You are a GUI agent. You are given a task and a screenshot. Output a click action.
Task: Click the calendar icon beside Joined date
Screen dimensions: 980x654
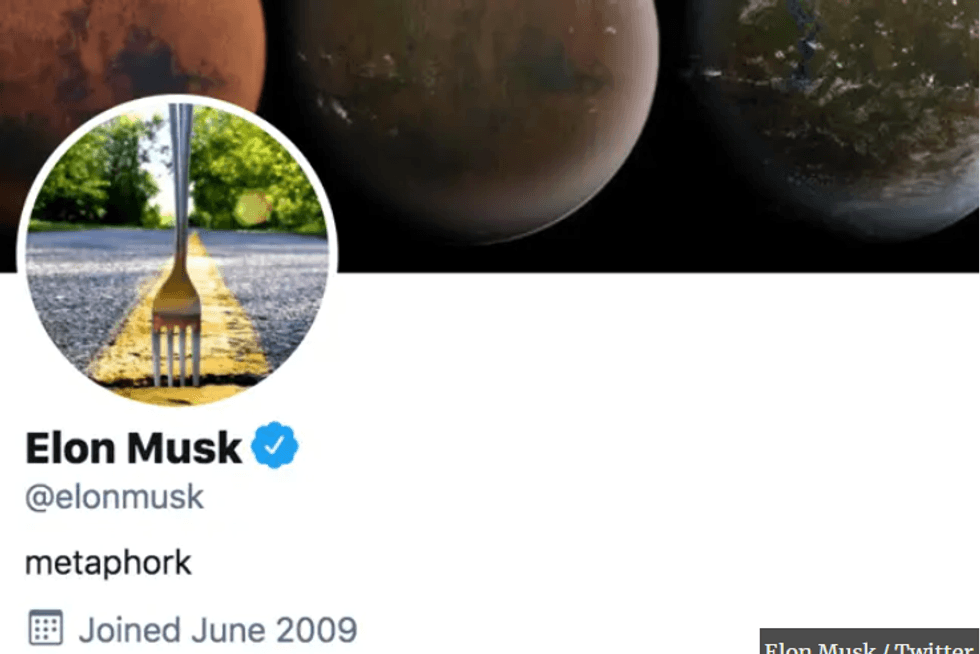click(46, 627)
